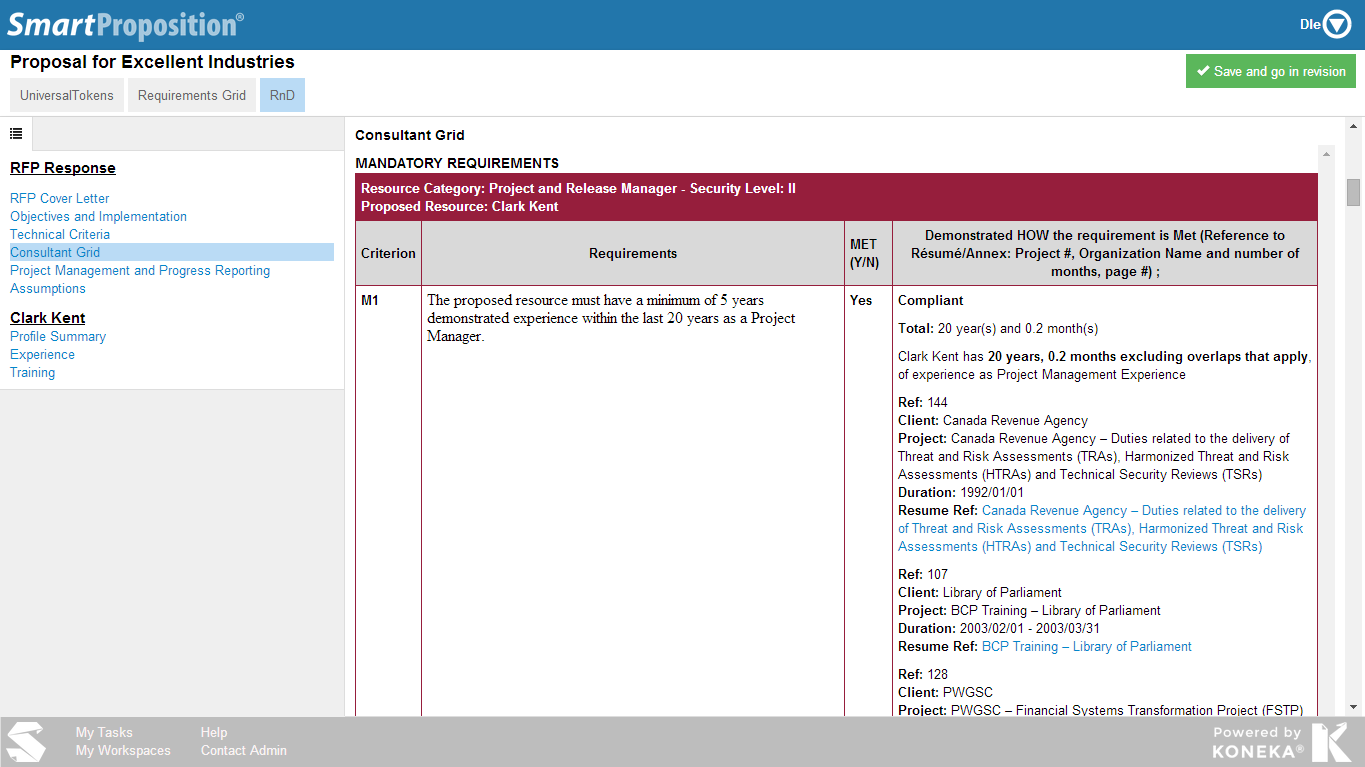
Task: Click the Ref: 128 entry
Action: (x=923, y=675)
